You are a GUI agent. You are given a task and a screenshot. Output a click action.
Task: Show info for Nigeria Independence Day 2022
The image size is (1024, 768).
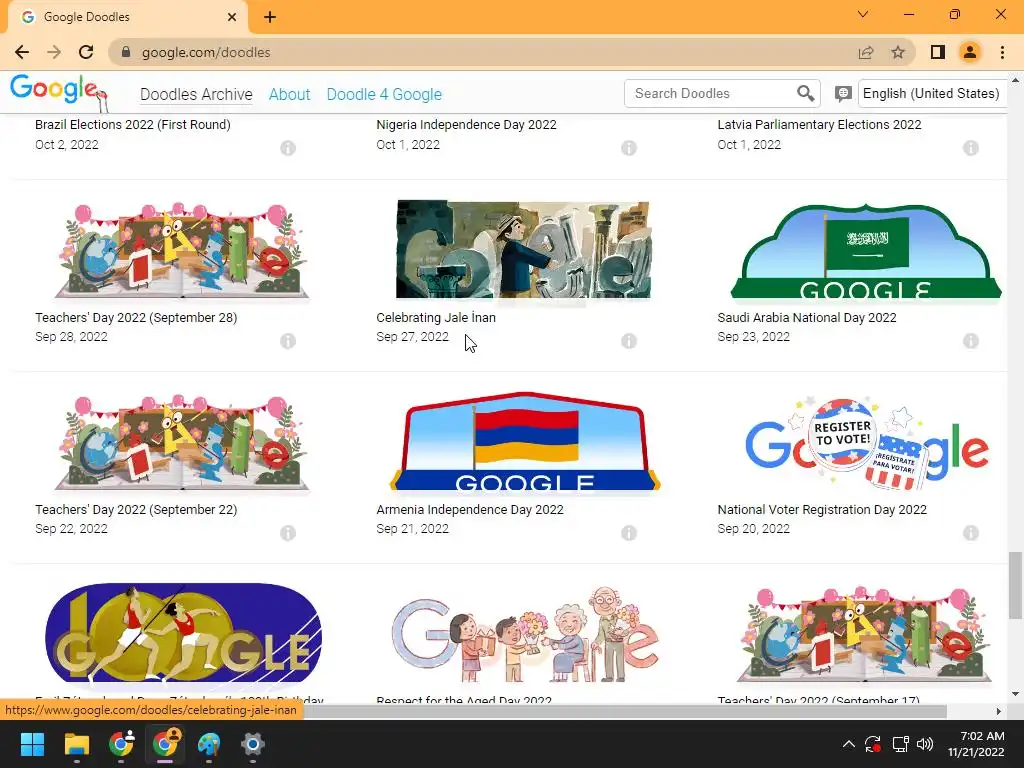pyautogui.click(x=629, y=148)
